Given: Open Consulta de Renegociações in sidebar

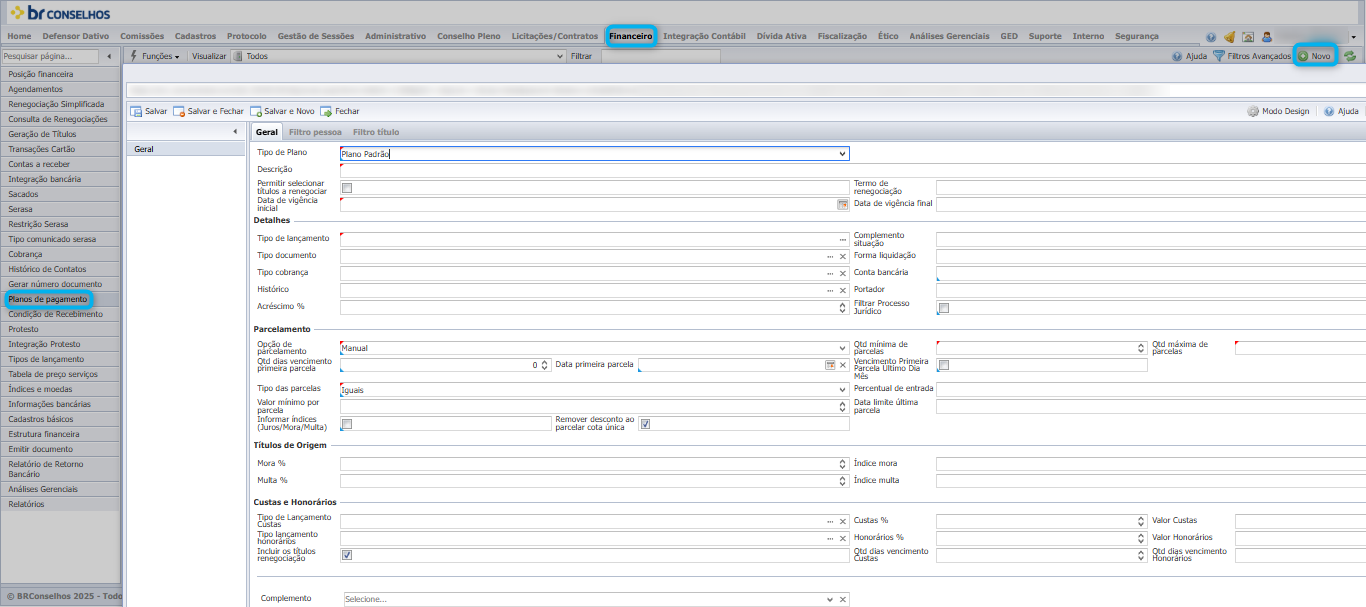Looking at the screenshot, I should tap(60, 119).
